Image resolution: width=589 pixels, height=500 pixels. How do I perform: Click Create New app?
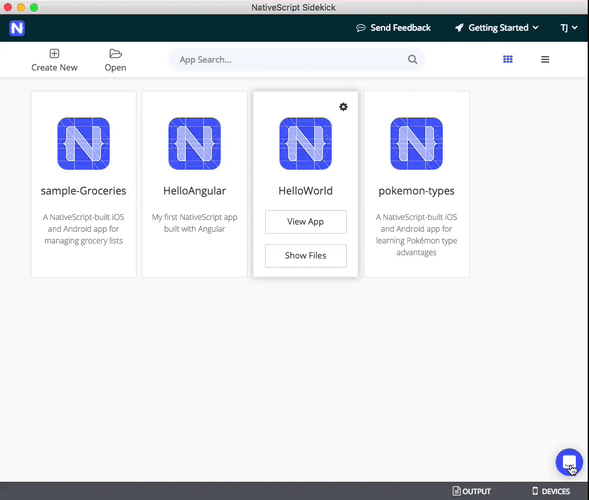(x=54, y=60)
